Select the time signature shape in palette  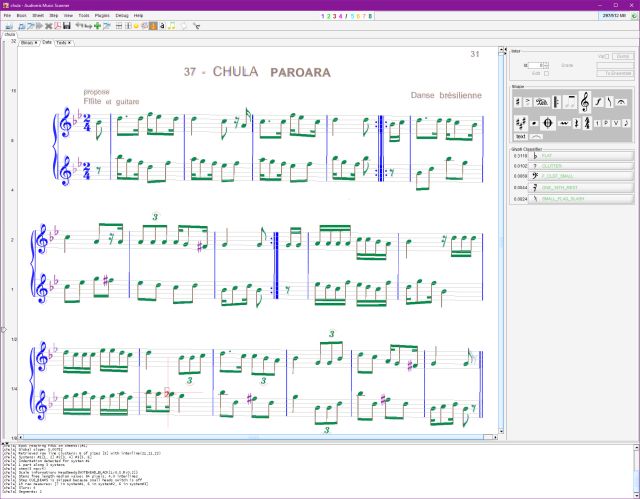coord(587,123)
